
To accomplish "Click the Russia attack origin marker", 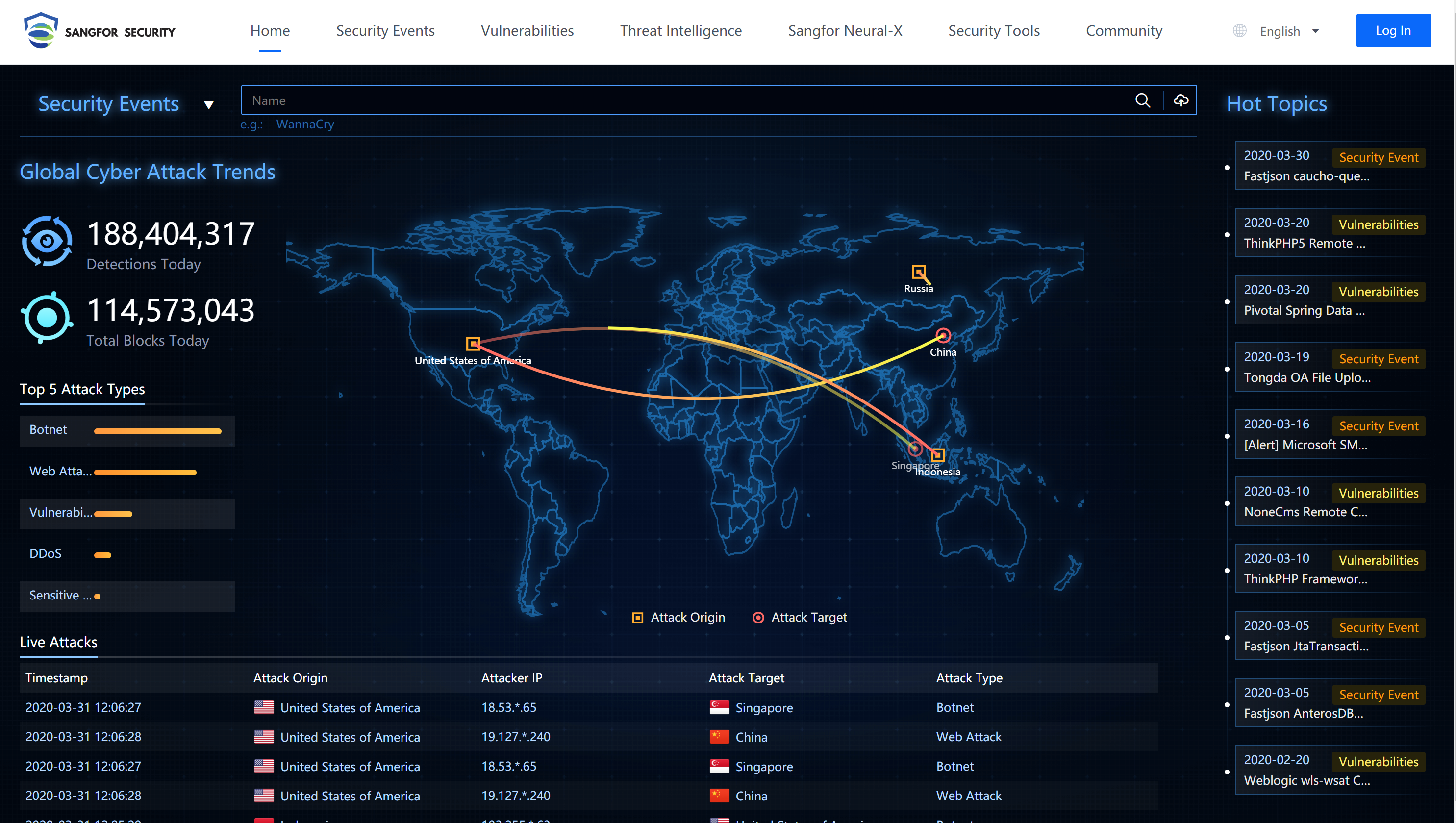I will [919, 272].
